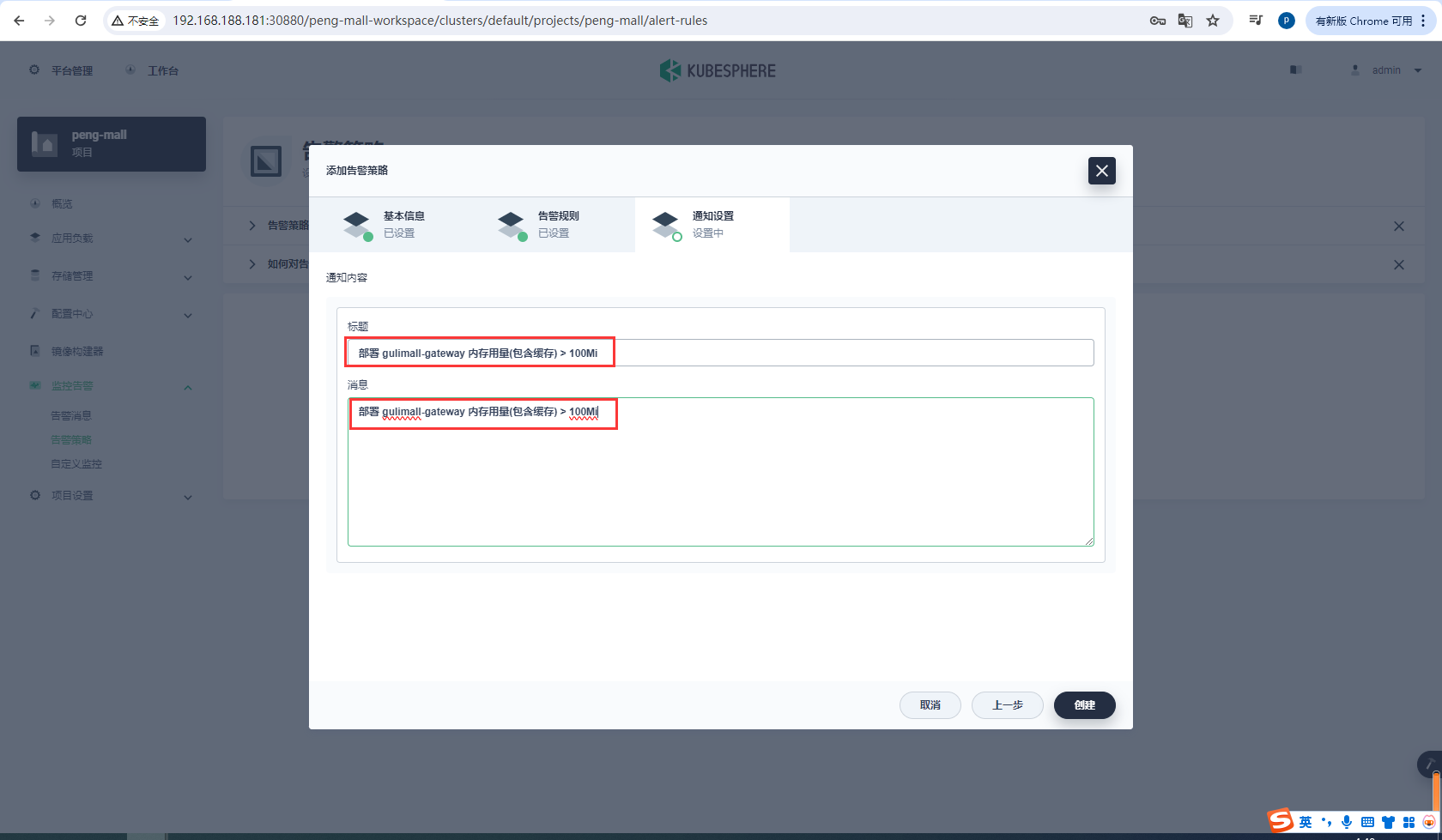Click the 标题 input field
The height and width of the screenshot is (840, 1442).
point(721,353)
